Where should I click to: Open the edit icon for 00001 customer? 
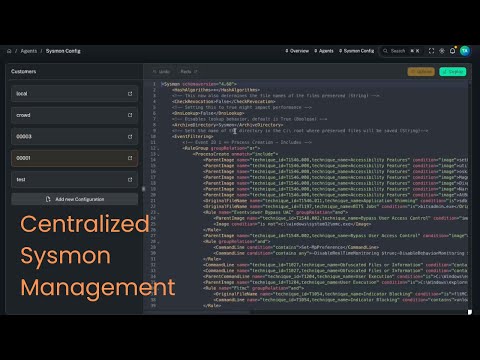(130, 158)
